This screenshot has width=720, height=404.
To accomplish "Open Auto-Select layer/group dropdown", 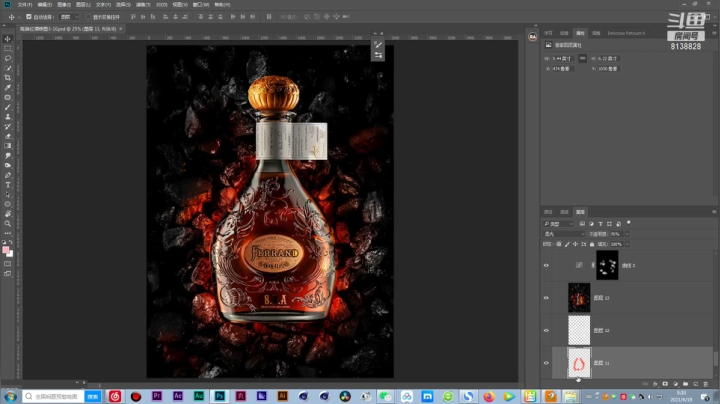I will coord(70,17).
